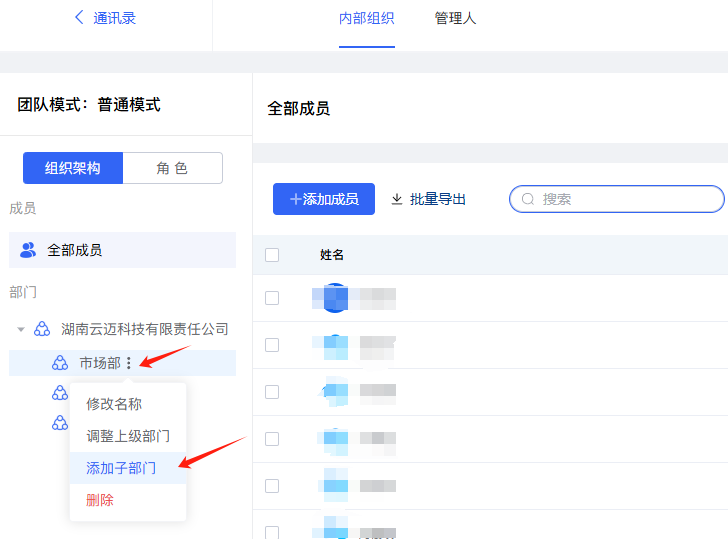
Task: Check the first member row checkbox
Action: [272, 298]
